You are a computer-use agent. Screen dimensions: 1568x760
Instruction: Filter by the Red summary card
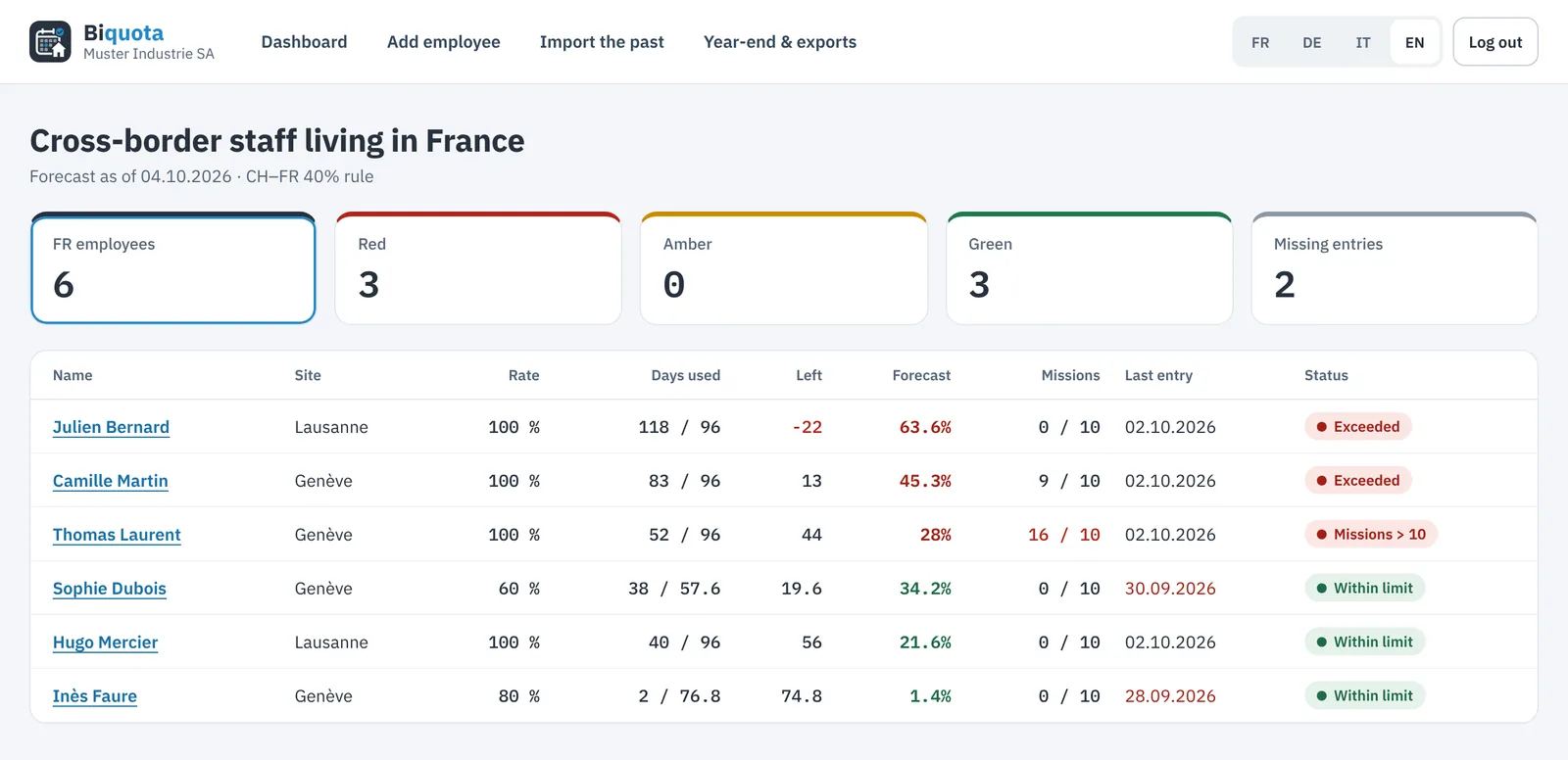click(x=478, y=268)
